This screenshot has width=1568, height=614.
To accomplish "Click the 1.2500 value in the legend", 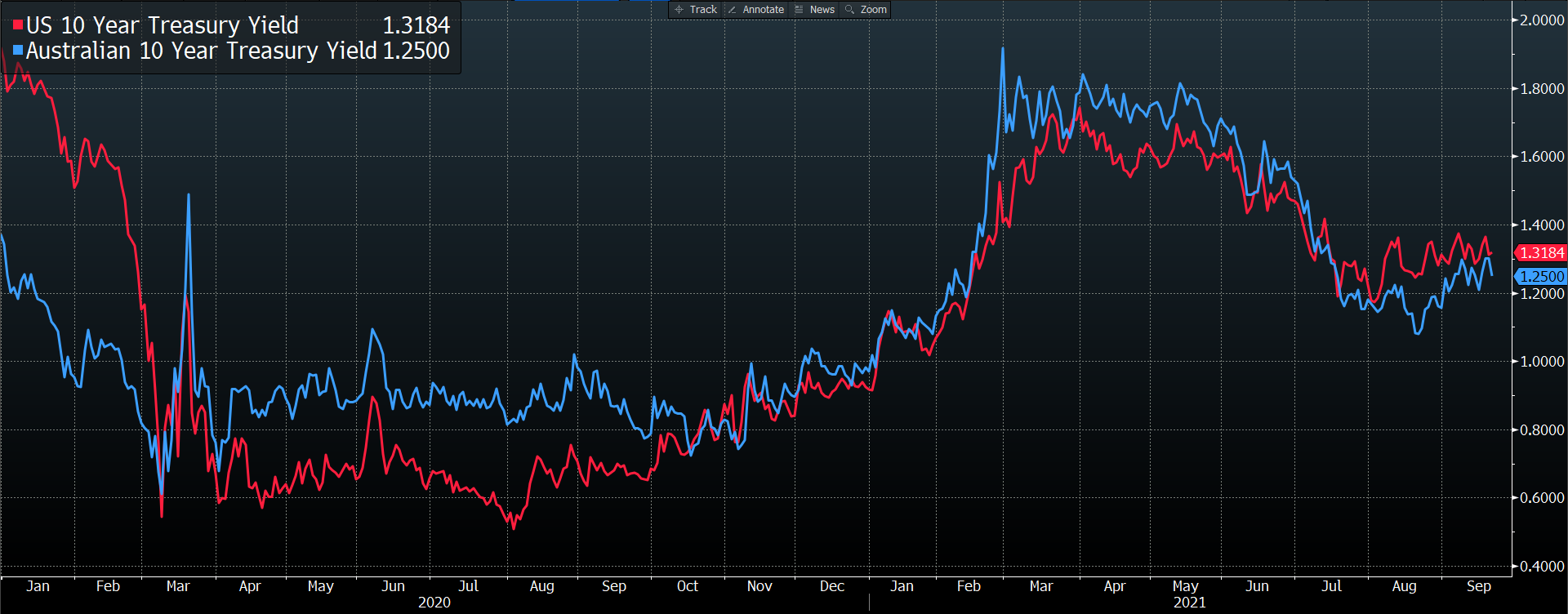I will tap(416, 51).
